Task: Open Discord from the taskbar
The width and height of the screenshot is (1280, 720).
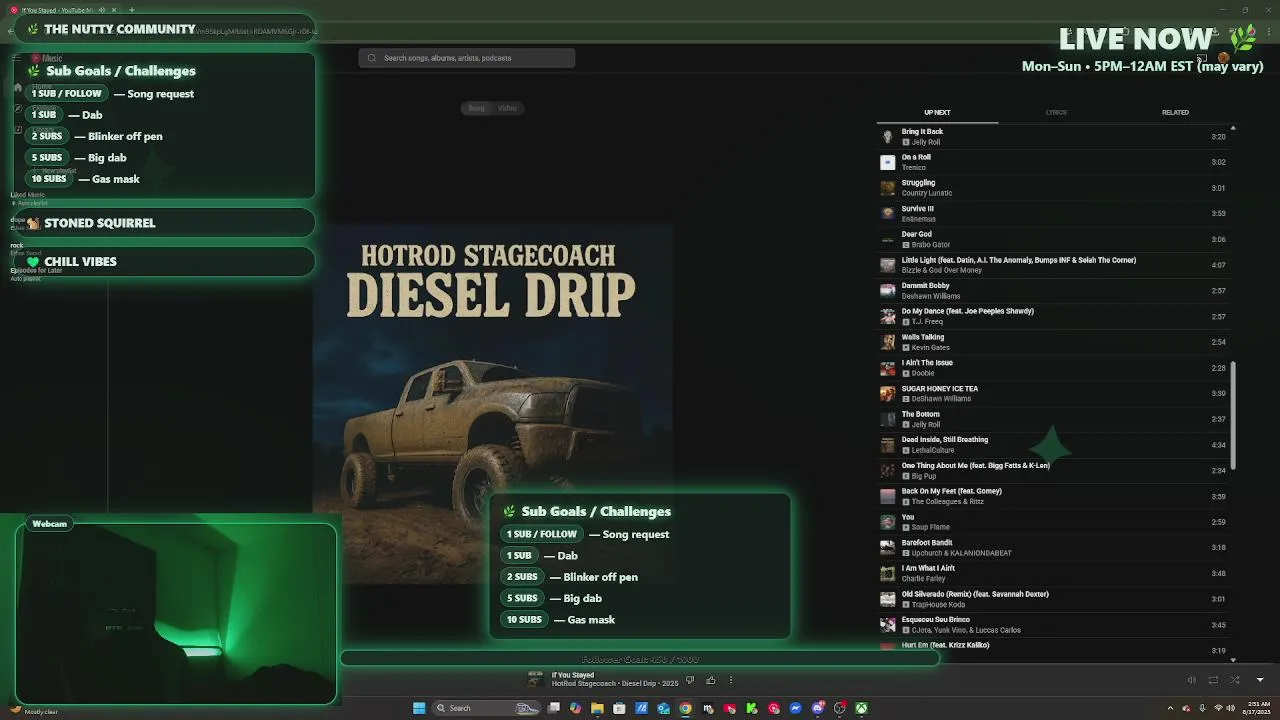Action: tap(817, 708)
